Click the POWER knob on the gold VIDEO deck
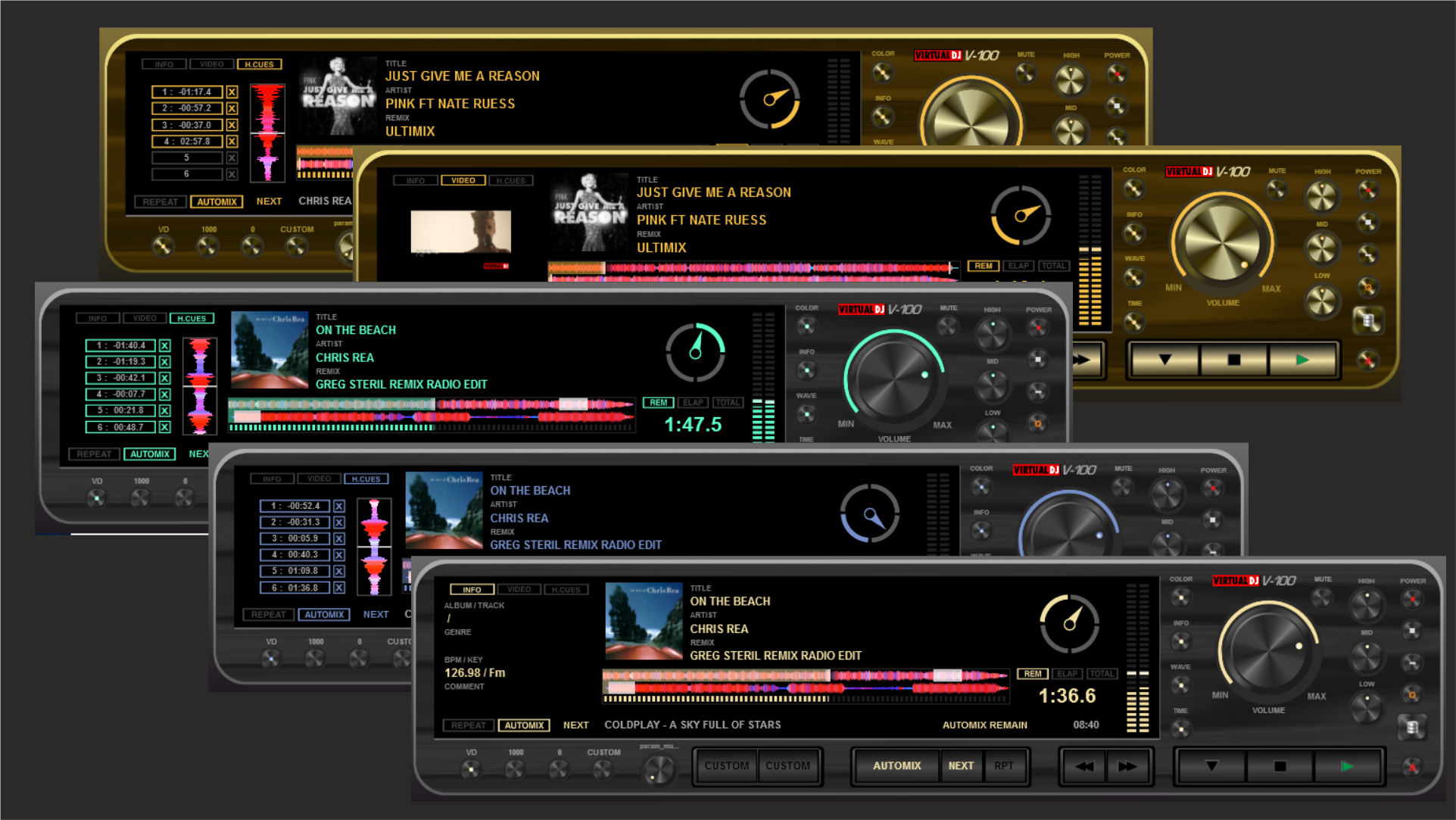 point(1368,190)
